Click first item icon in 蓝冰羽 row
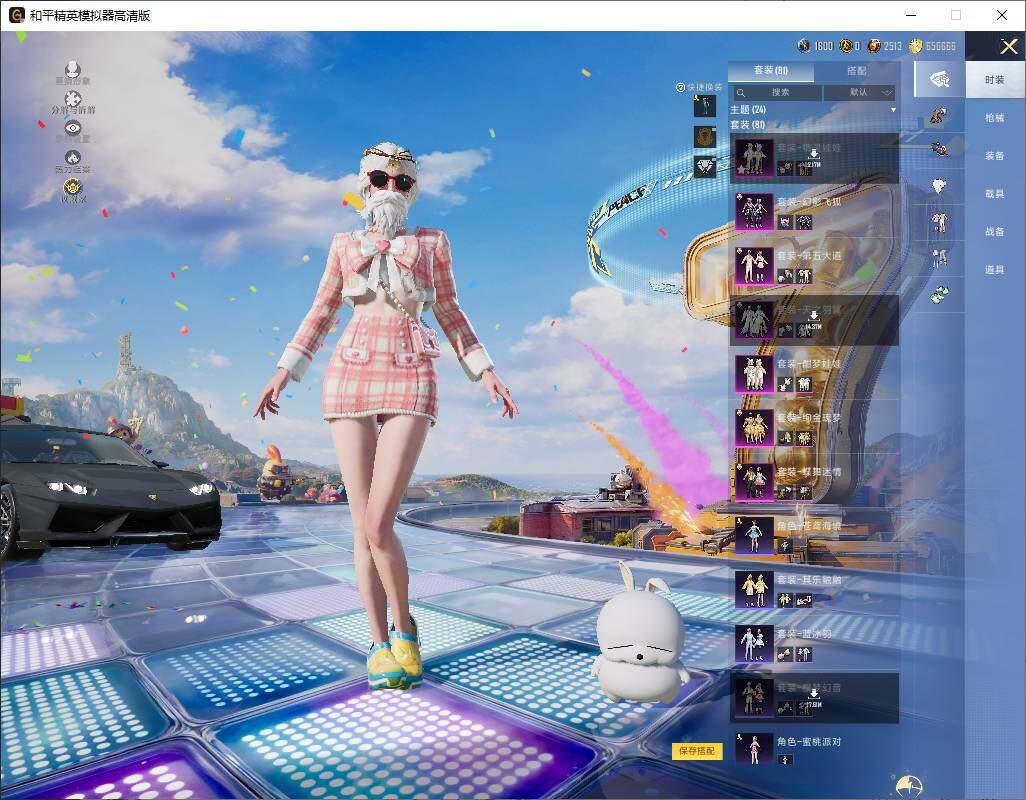This screenshot has width=1026, height=800. pyautogui.click(x=785, y=654)
